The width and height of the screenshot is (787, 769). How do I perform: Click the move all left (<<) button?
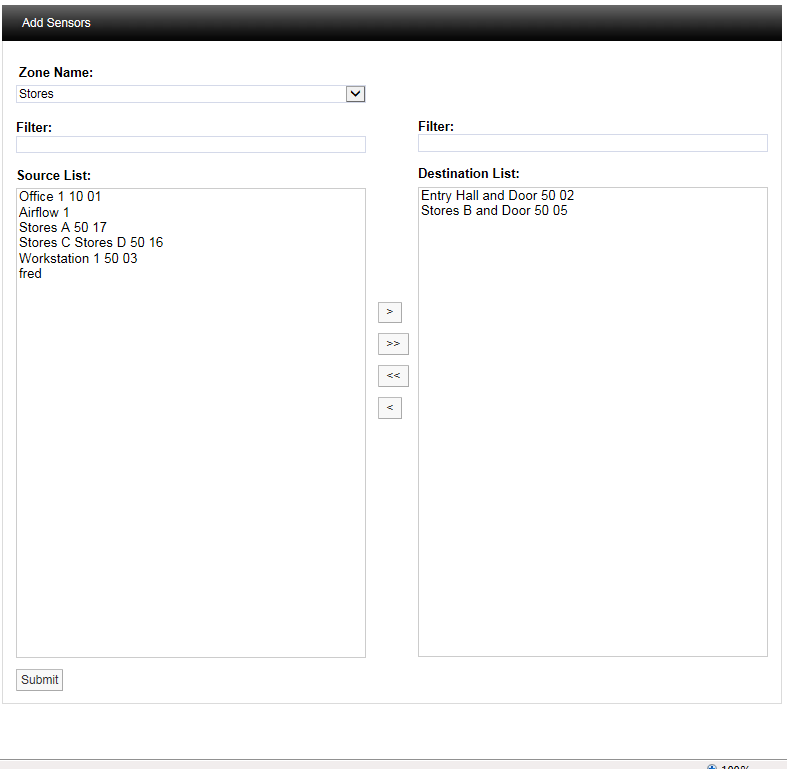(x=393, y=376)
